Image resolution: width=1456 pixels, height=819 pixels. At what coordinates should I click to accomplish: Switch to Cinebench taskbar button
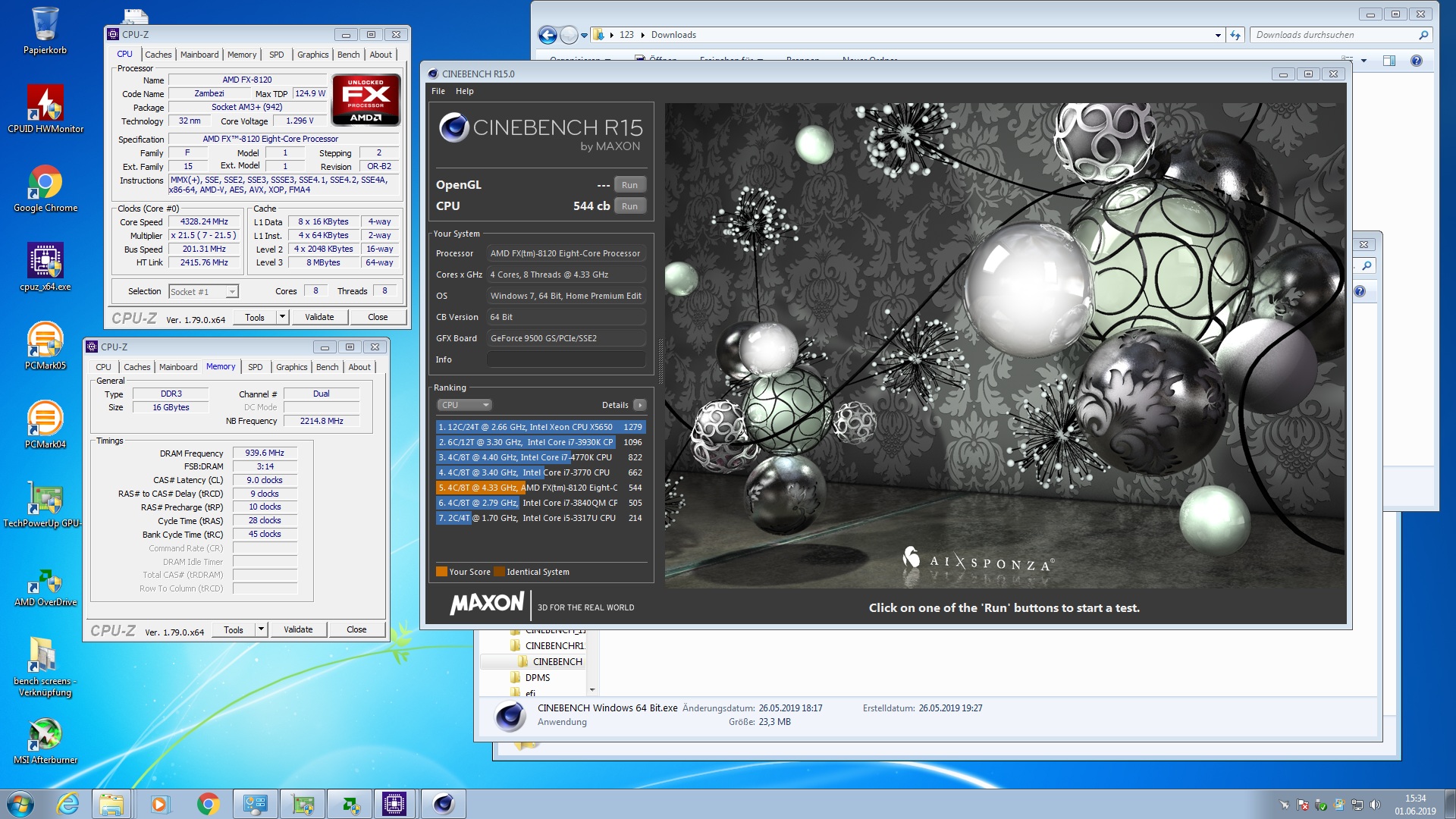pyautogui.click(x=443, y=804)
